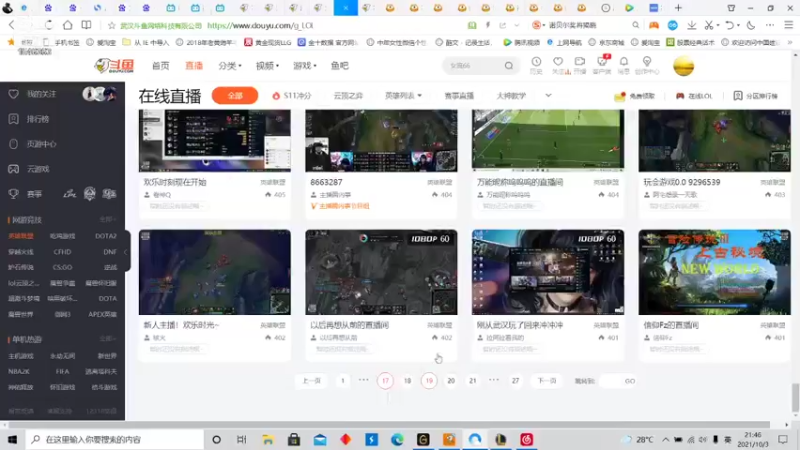Click the GO page jump button
The image size is (800, 450).
630,381
